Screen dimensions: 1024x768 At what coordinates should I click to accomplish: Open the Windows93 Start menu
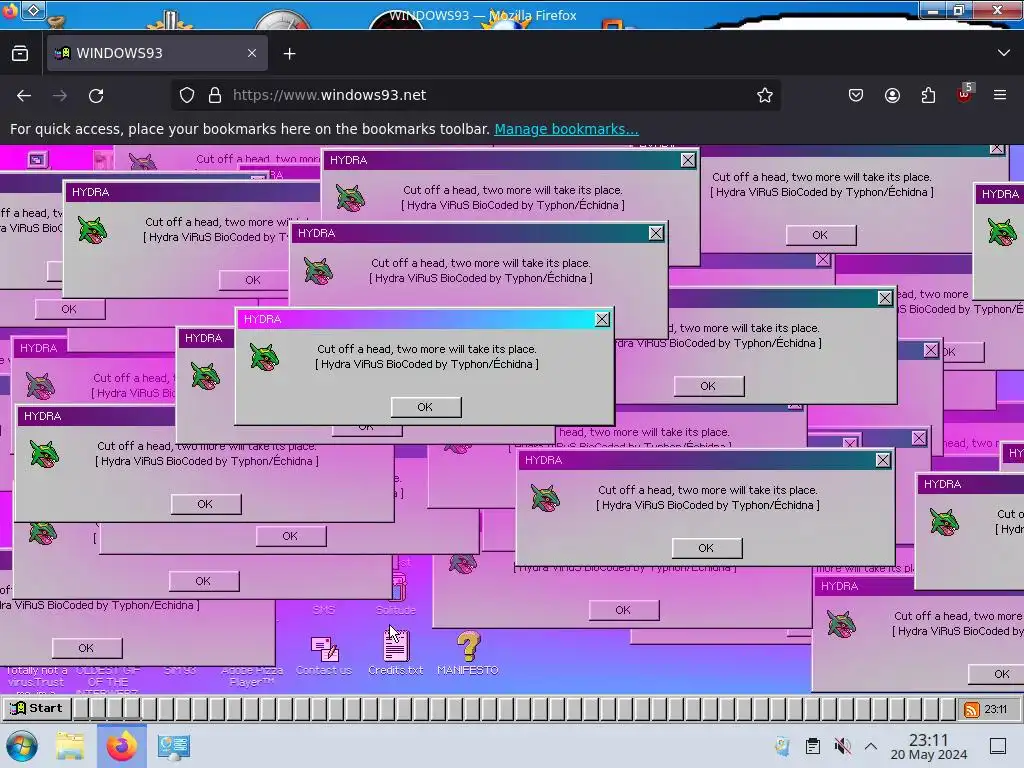(x=37, y=708)
